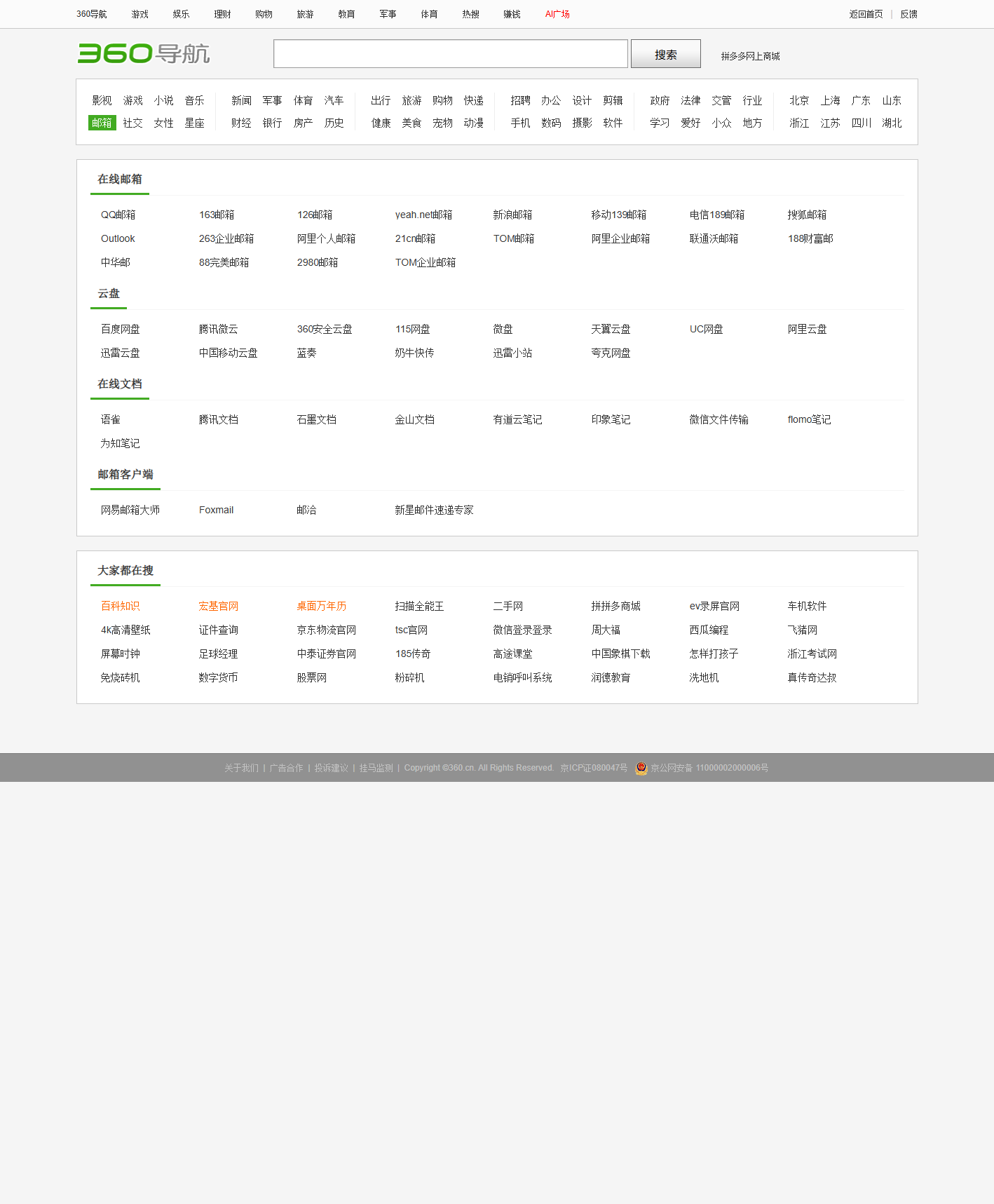Open the Outlook mailbox link
The height and width of the screenshot is (1204, 994).
tap(118, 238)
